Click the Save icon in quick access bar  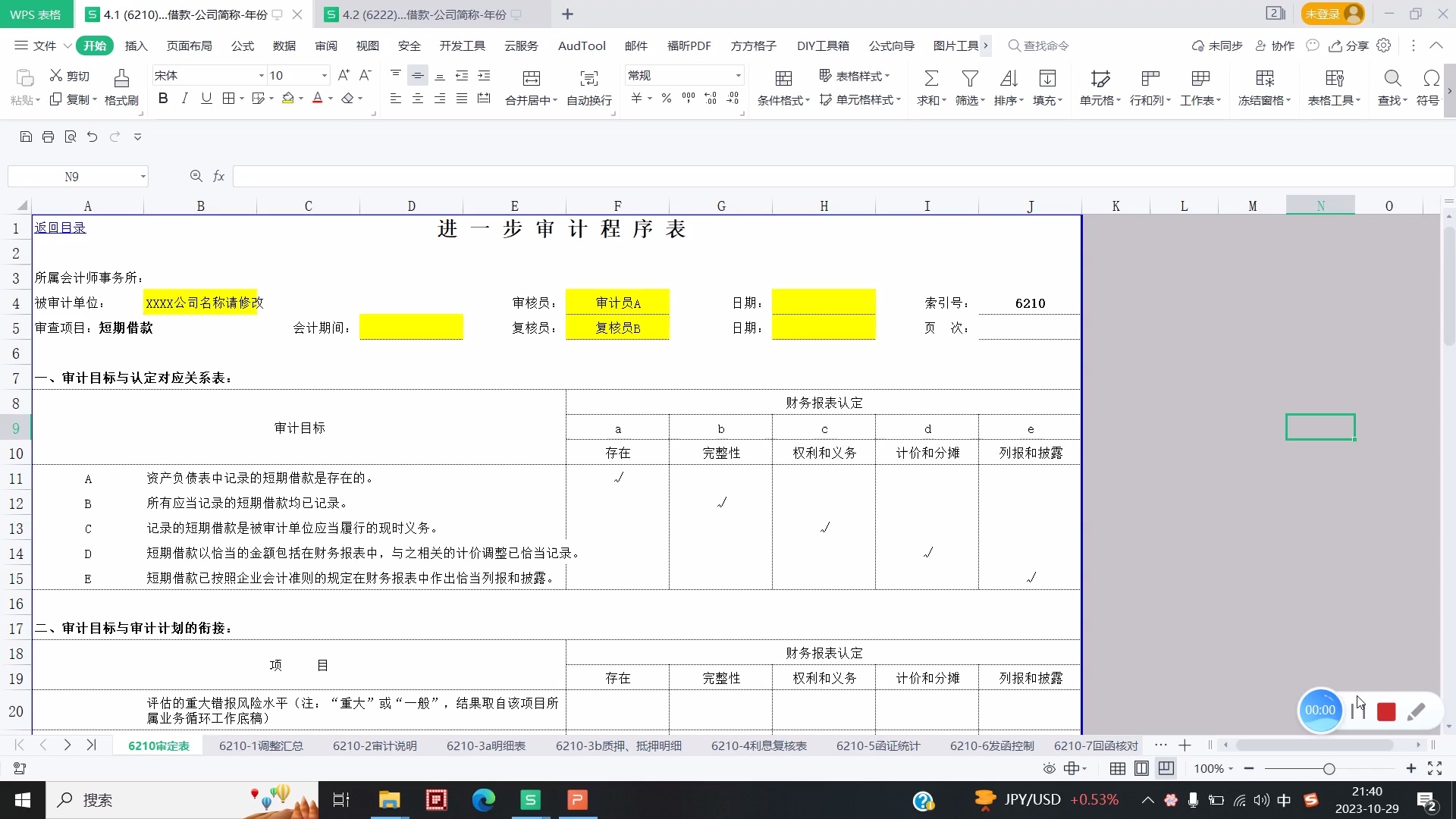[26, 136]
